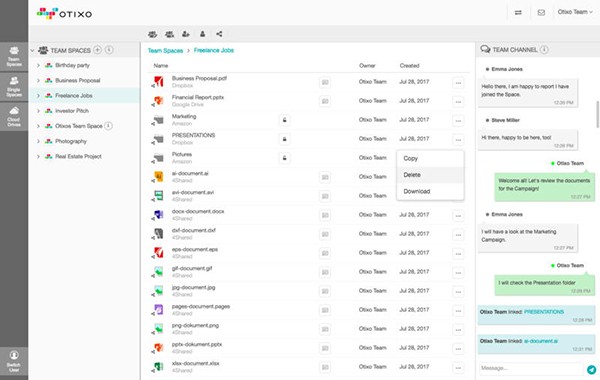Image resolution: width=600 pixels, height=380 pixels.
Task: Open the Otixo Team account dropdown
Action: point(575,12)
